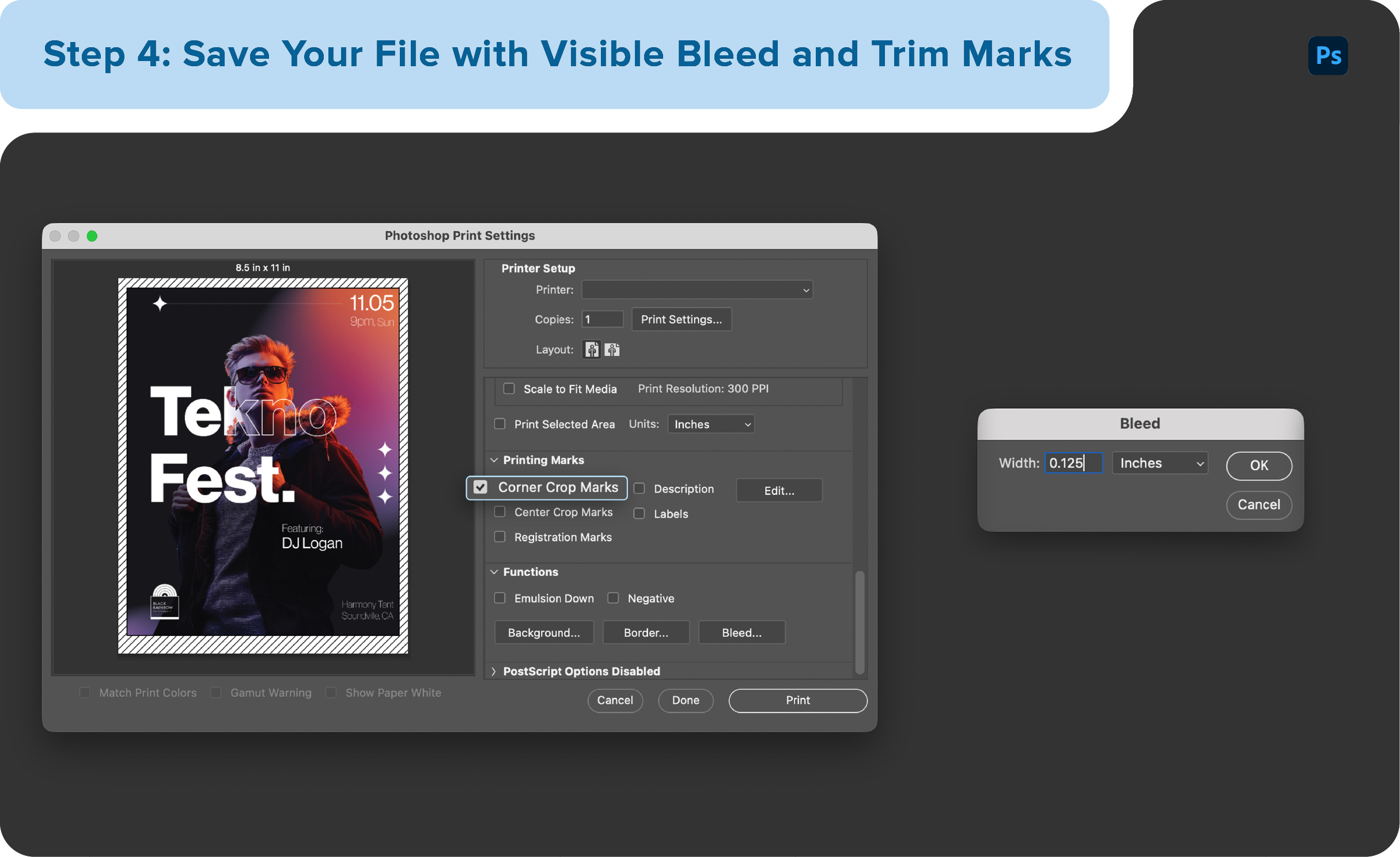Screen dimensions: 1400x857
Task: Select the portrait layout icon
Action: tap(591, 349)
